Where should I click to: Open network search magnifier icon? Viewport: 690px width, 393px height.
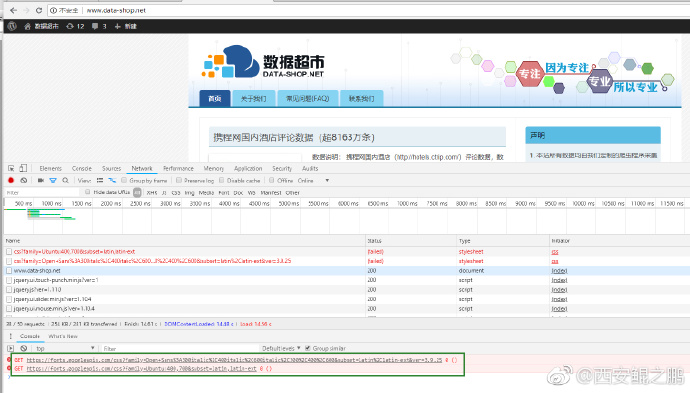pos(66,180)
